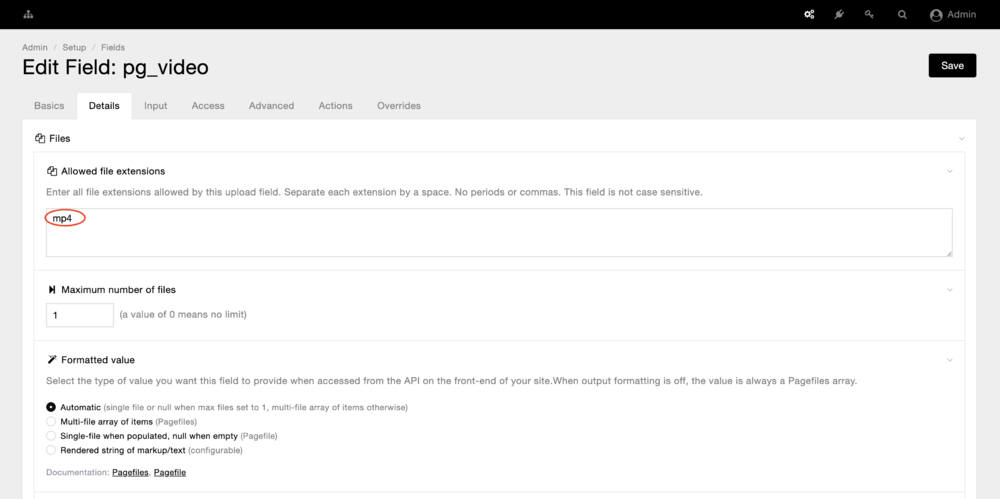1000x499 pixels.
Task: Switch to the Basics tab
Action: coord(49,106)
